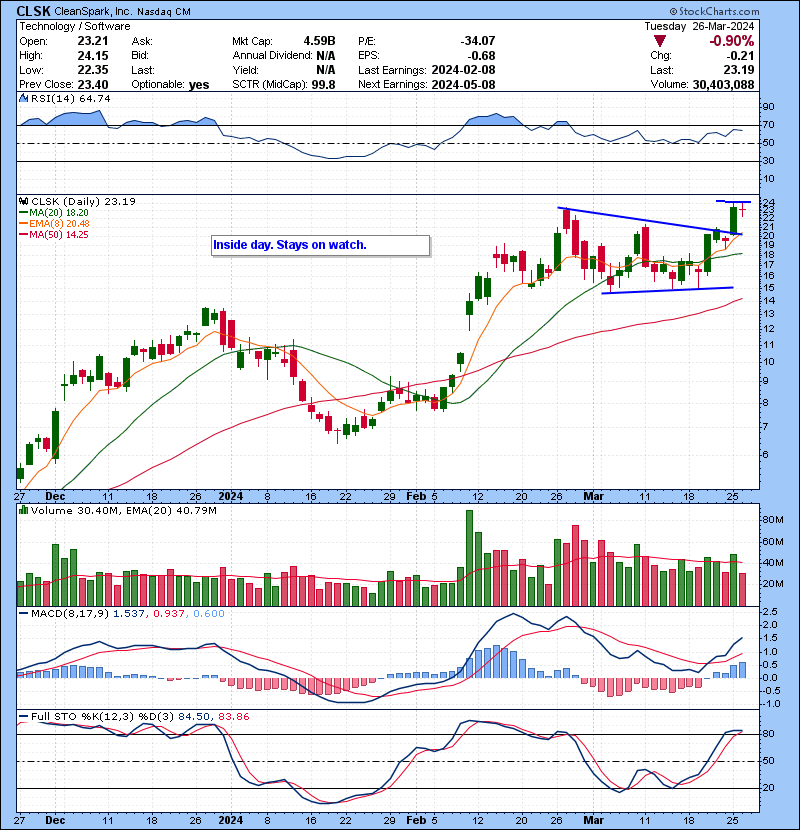Click the tallest green volume bar
The image size is (800, 830).
click(468, 557)
